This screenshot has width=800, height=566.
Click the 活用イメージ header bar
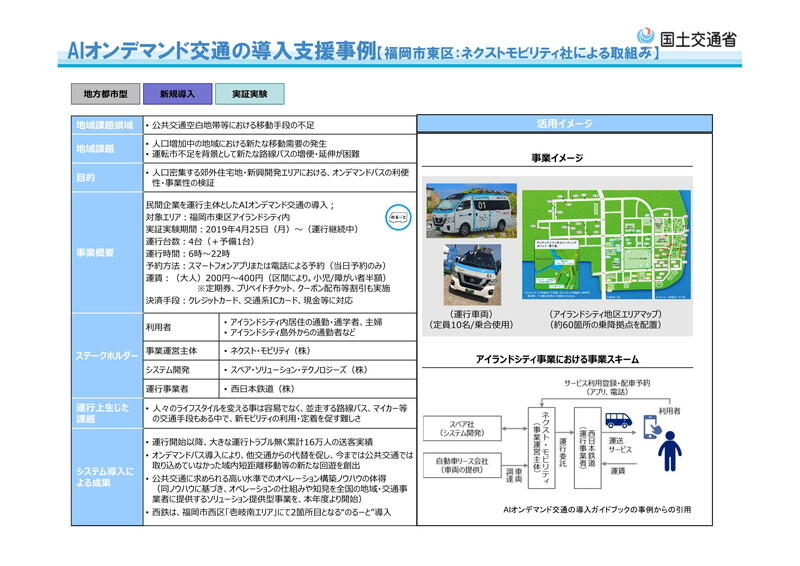(x=564, y=124)
